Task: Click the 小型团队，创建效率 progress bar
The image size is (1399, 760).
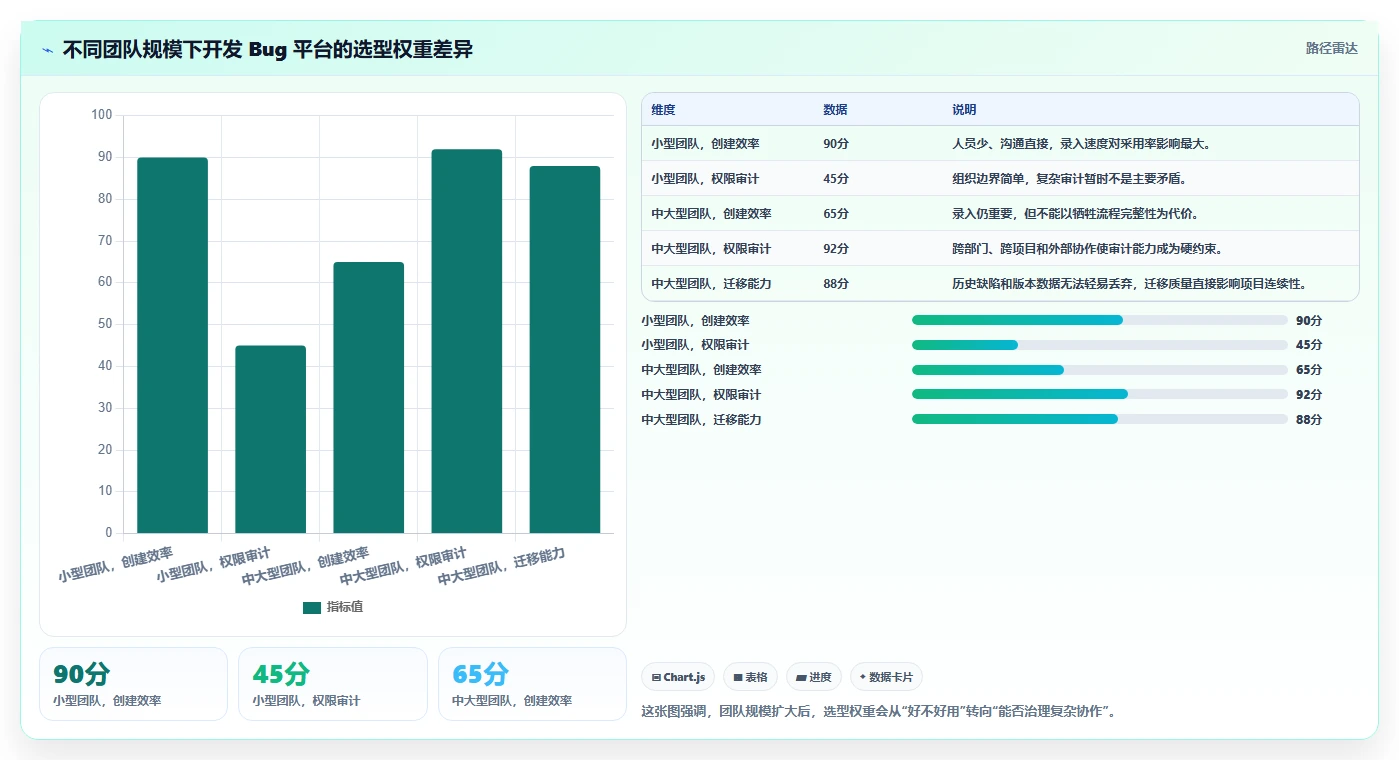Action: (x=1099, y=320)
